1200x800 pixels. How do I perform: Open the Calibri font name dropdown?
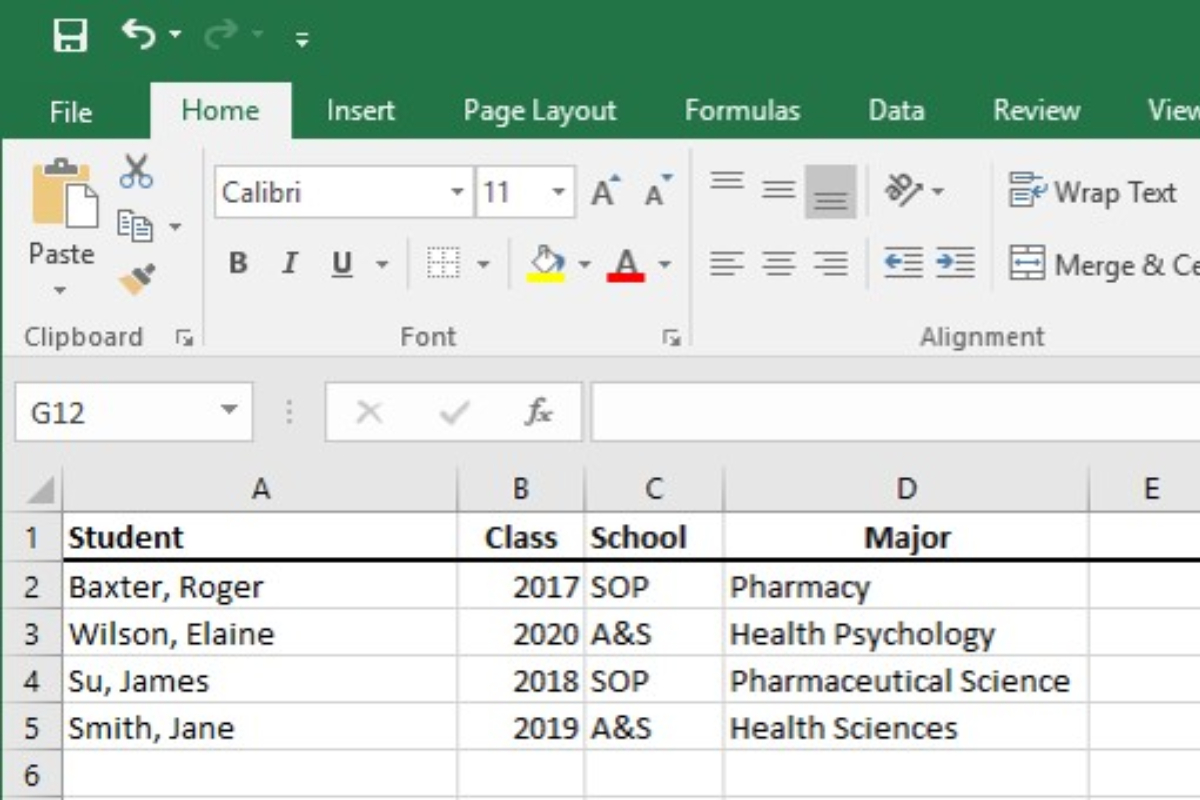coord(457,192)
